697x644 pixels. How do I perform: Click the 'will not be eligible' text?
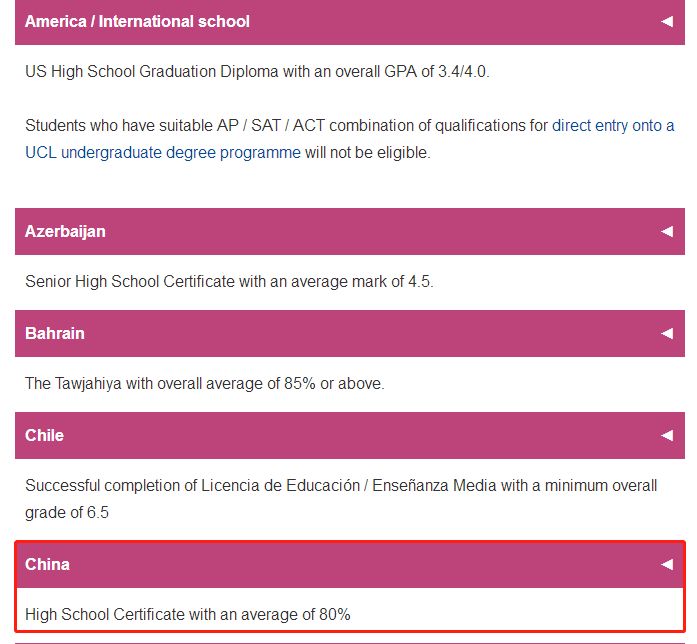pos(368,153)
